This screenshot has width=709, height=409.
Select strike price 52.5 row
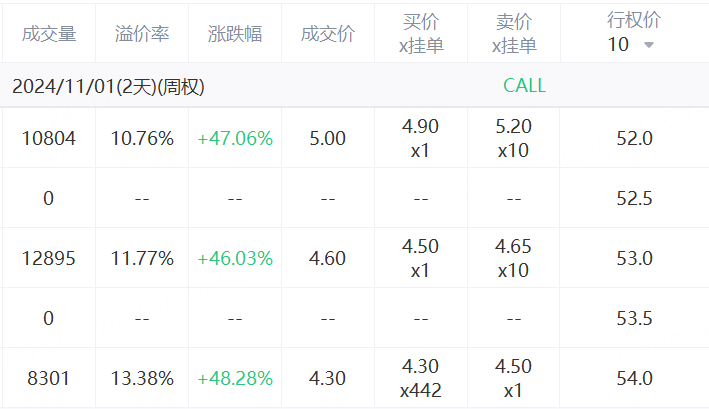(x=634, y=198)
